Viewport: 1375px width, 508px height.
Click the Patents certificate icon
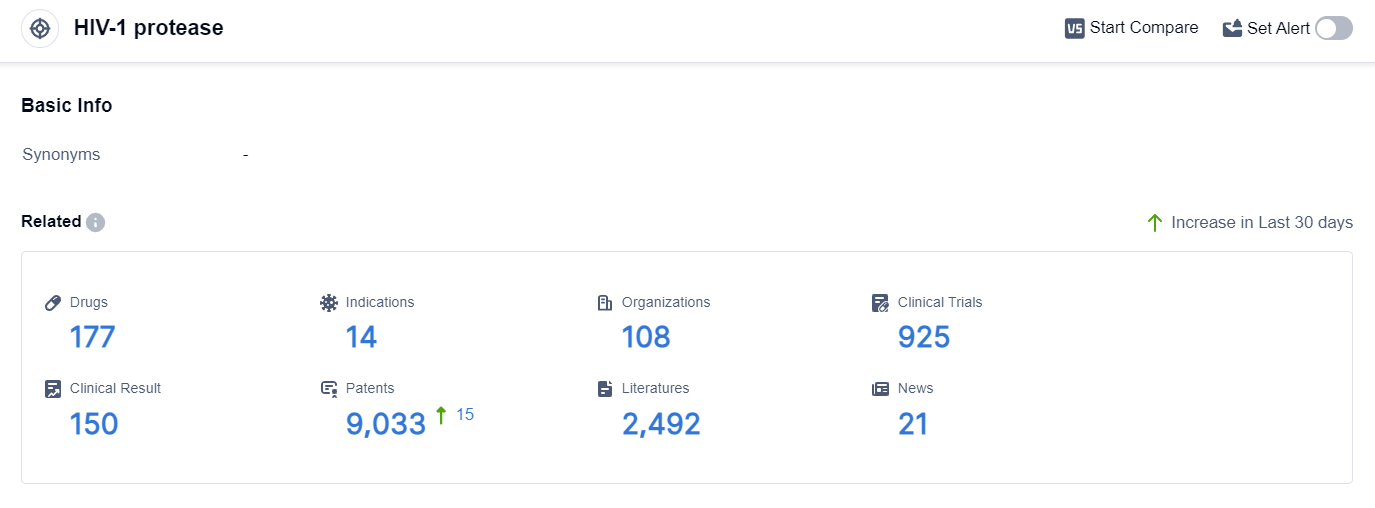[x=329, y=389]
